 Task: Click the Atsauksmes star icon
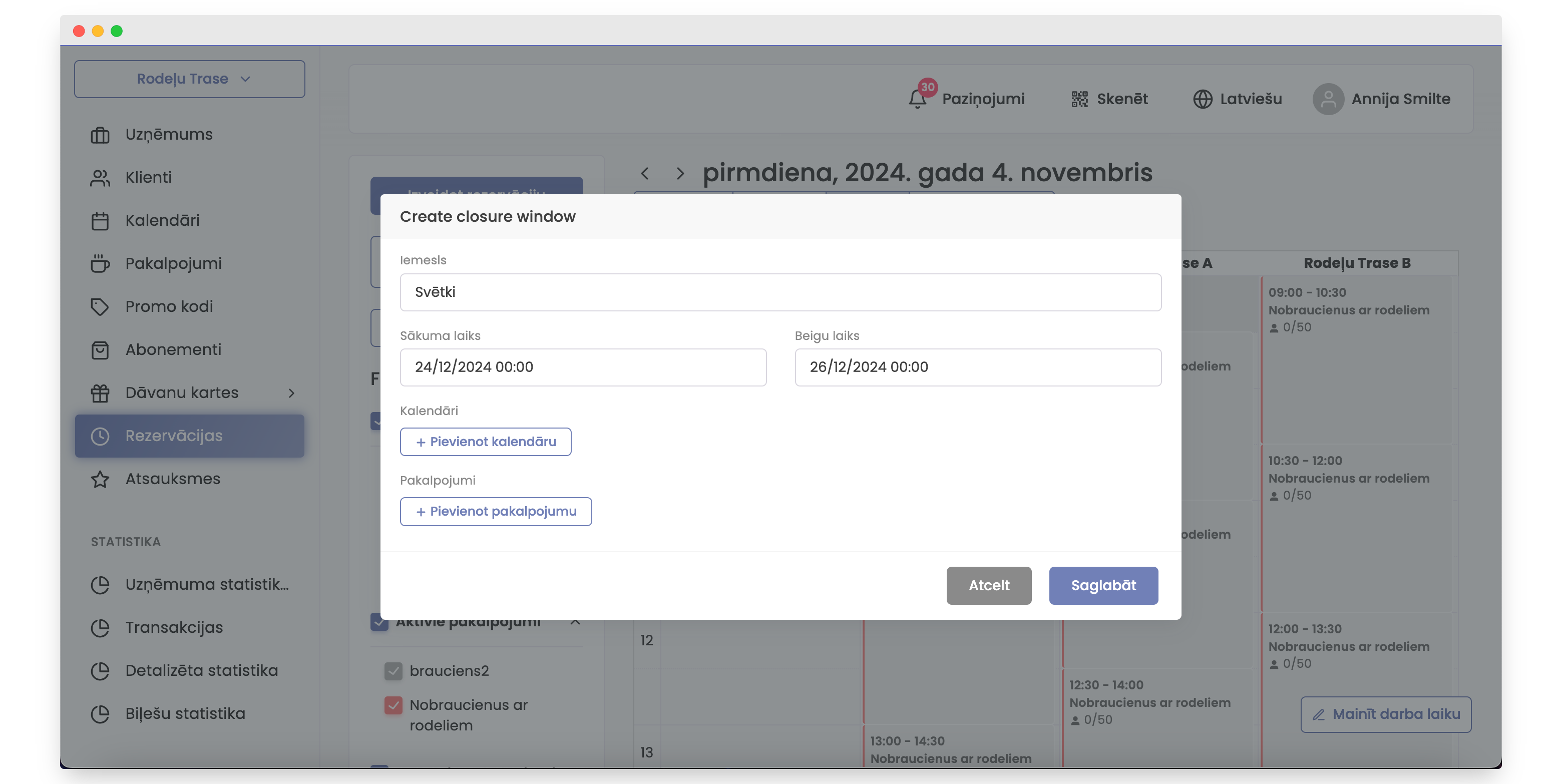(x=101, y=479)
